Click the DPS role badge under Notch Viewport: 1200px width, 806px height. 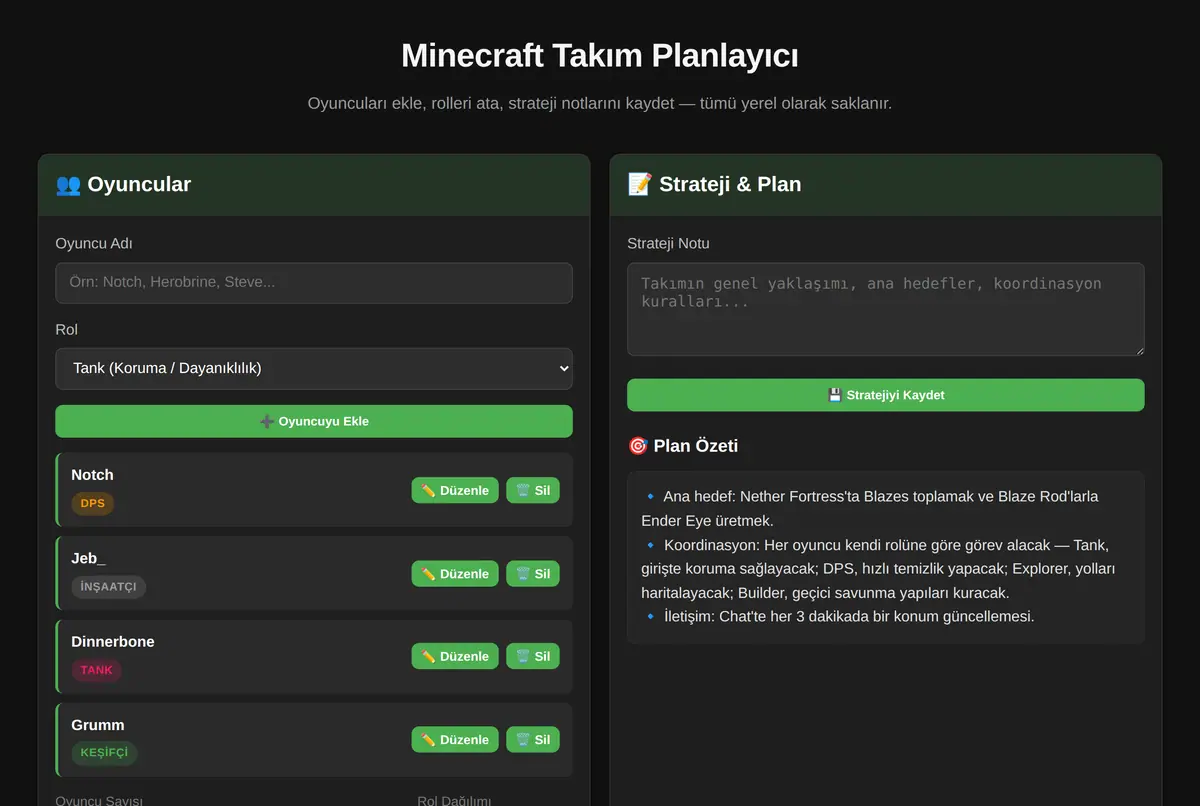pyautogui.click(x=92, y=503)
